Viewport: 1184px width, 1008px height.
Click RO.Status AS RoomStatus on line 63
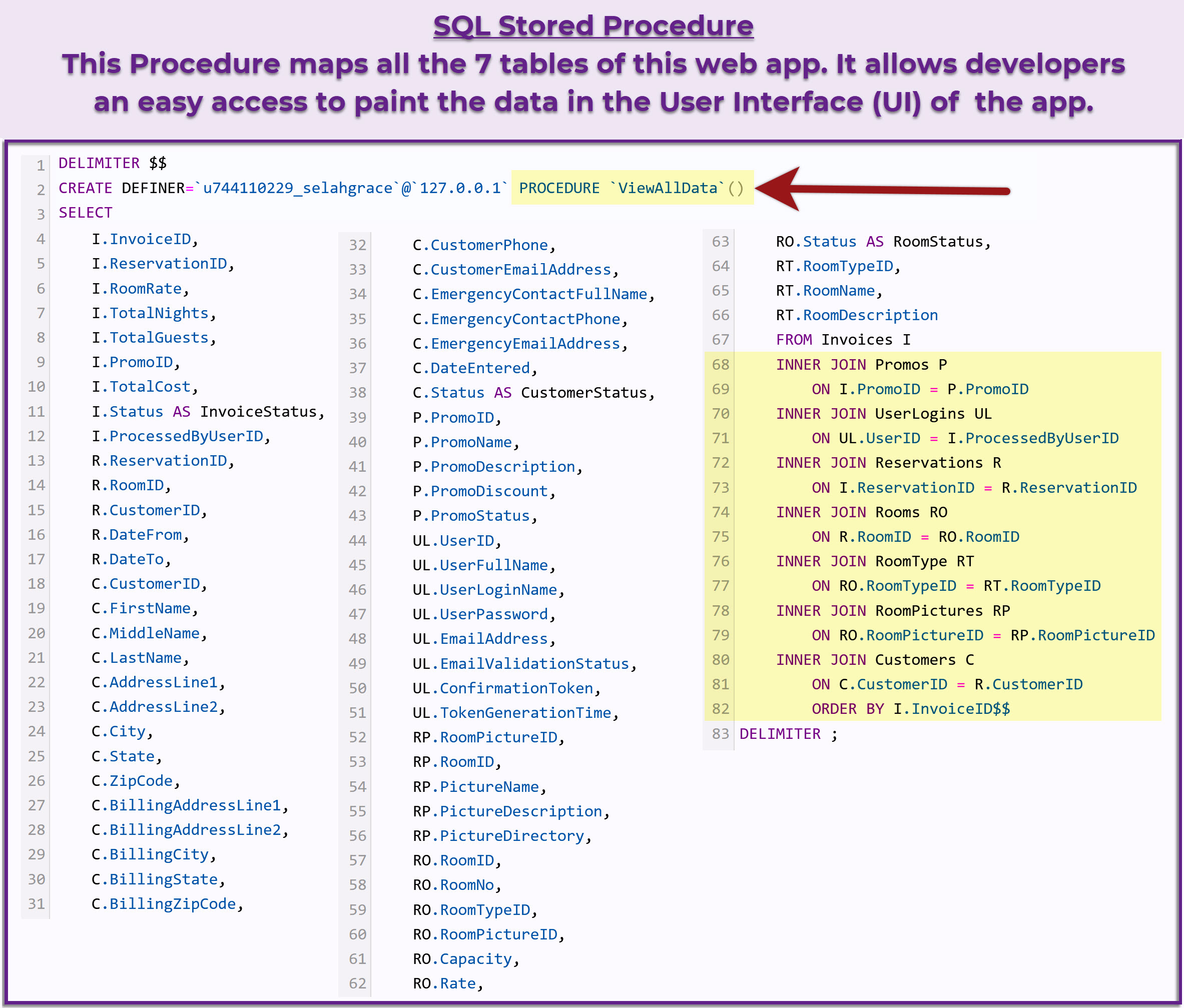882,242
